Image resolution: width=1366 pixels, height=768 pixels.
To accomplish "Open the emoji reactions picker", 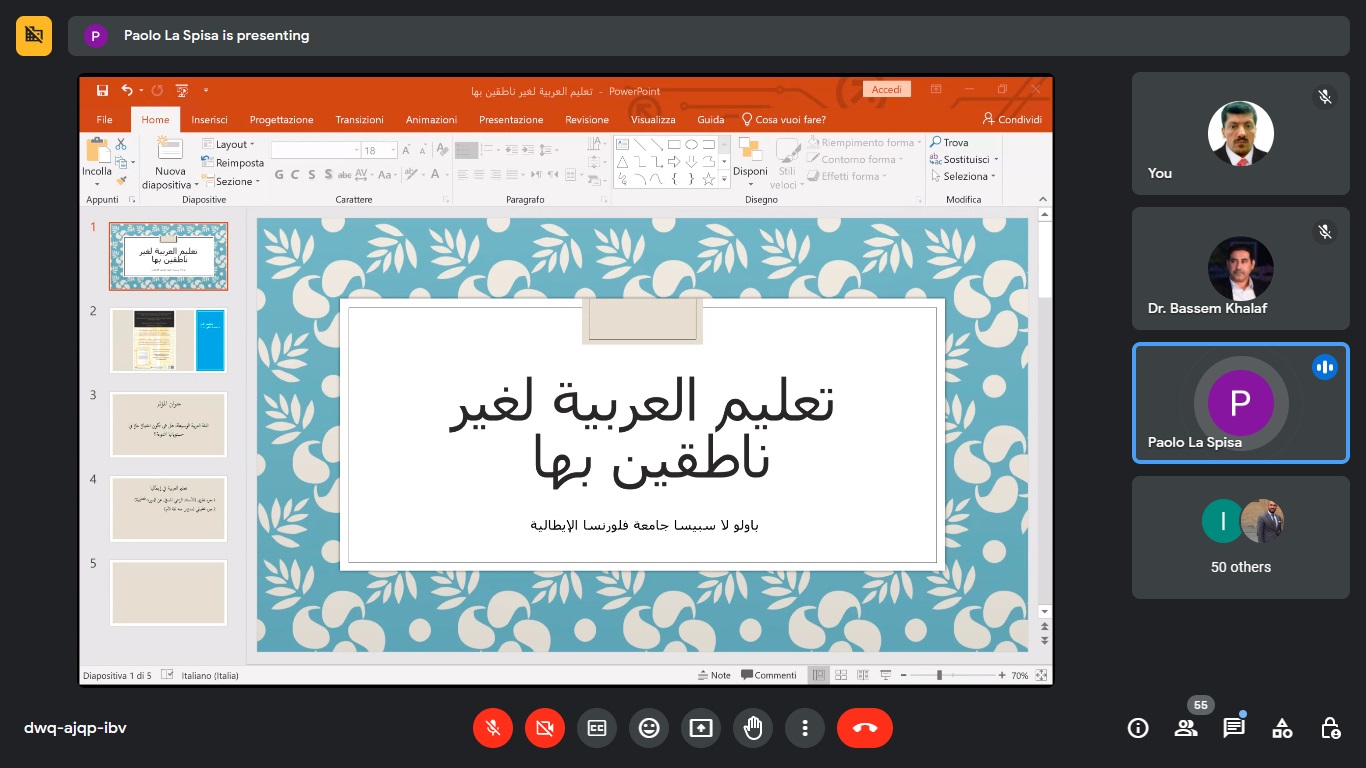I will 649,729.
